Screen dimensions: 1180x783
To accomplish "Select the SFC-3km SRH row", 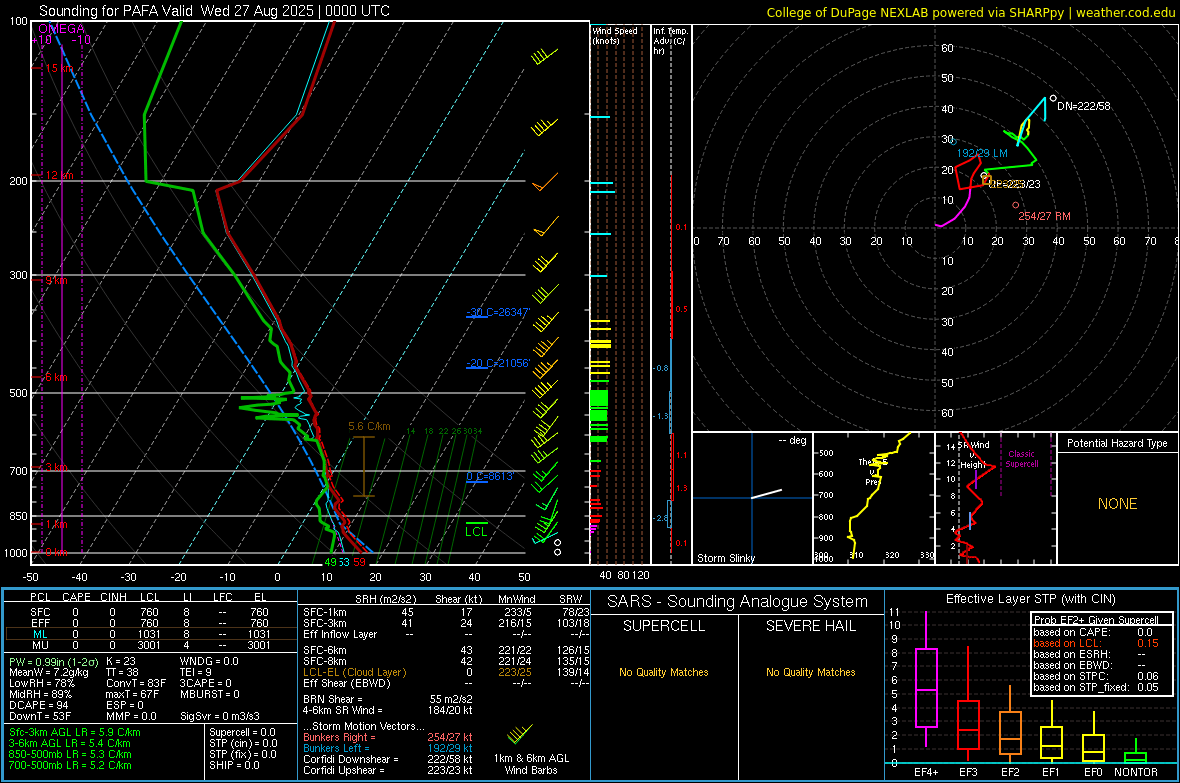I will click(446, 623).
